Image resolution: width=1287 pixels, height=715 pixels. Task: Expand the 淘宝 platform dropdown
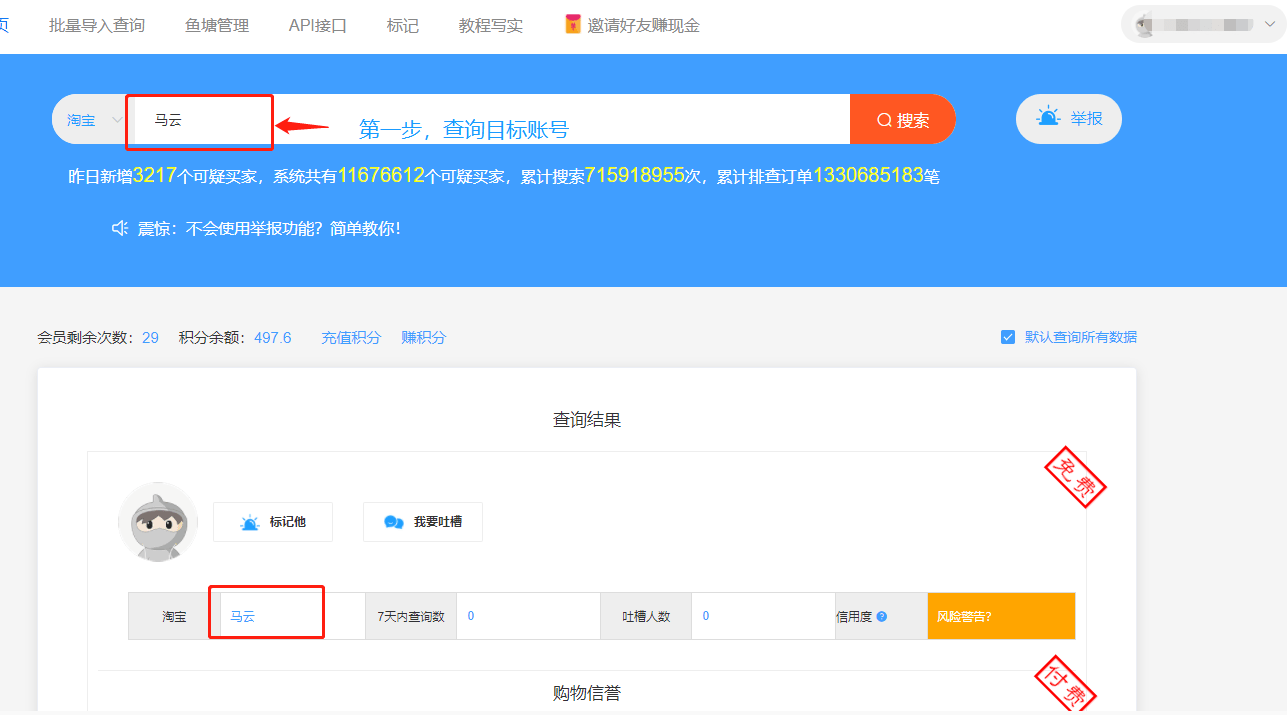(95, 120)
